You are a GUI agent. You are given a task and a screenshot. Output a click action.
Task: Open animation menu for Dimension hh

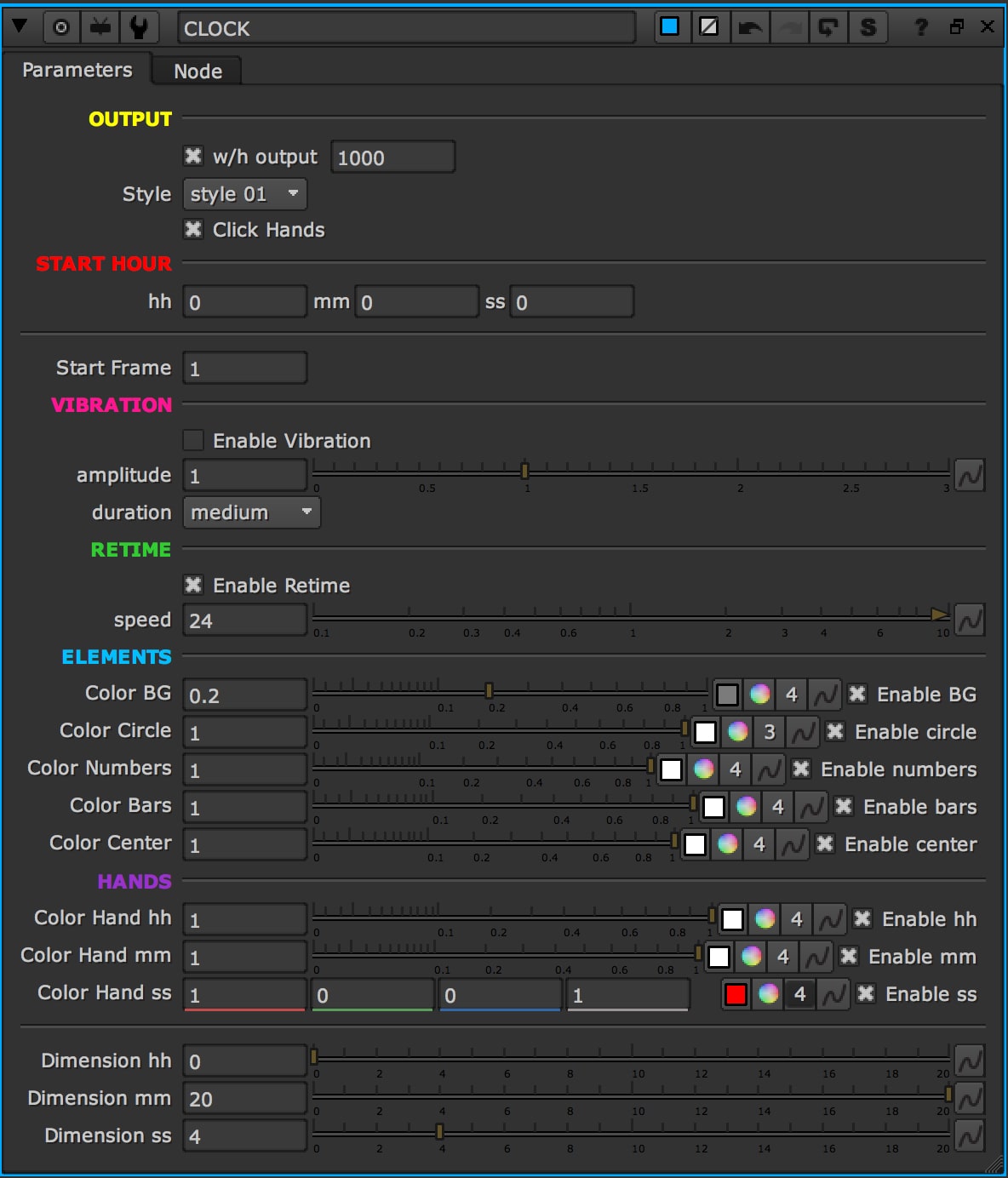pos(969,1061)
